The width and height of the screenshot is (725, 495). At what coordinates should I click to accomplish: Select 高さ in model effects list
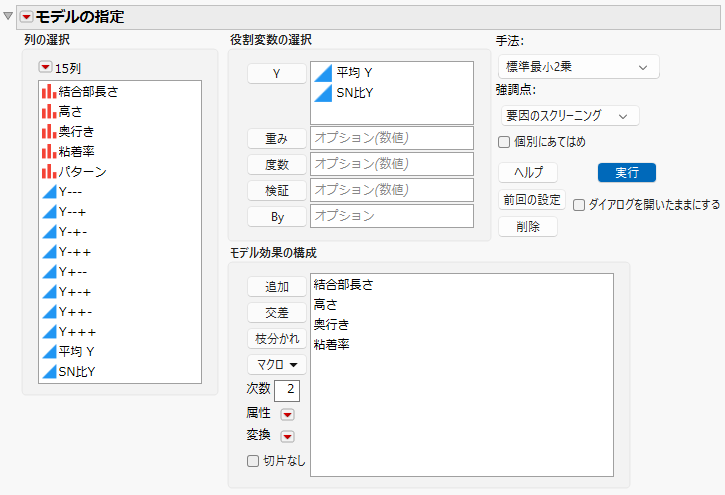[x=326, y=304]
